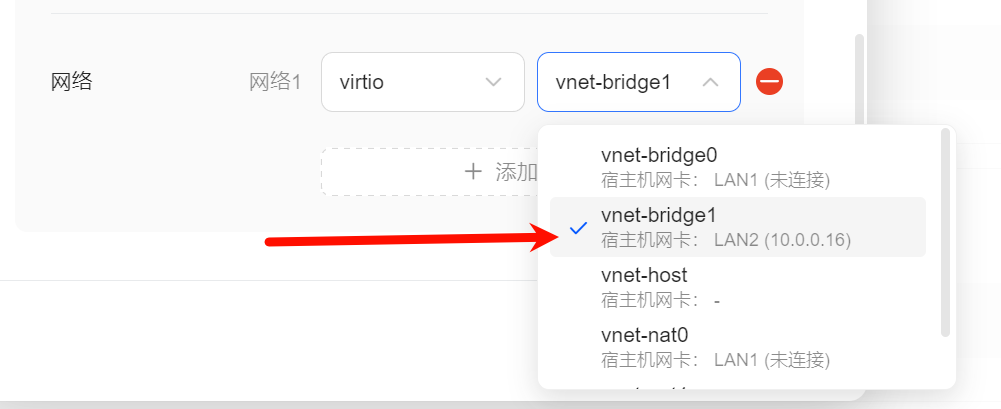Remove 网络1 with the red minus icon
Viewport: 1001px width, 409px height.
(769, 82)
